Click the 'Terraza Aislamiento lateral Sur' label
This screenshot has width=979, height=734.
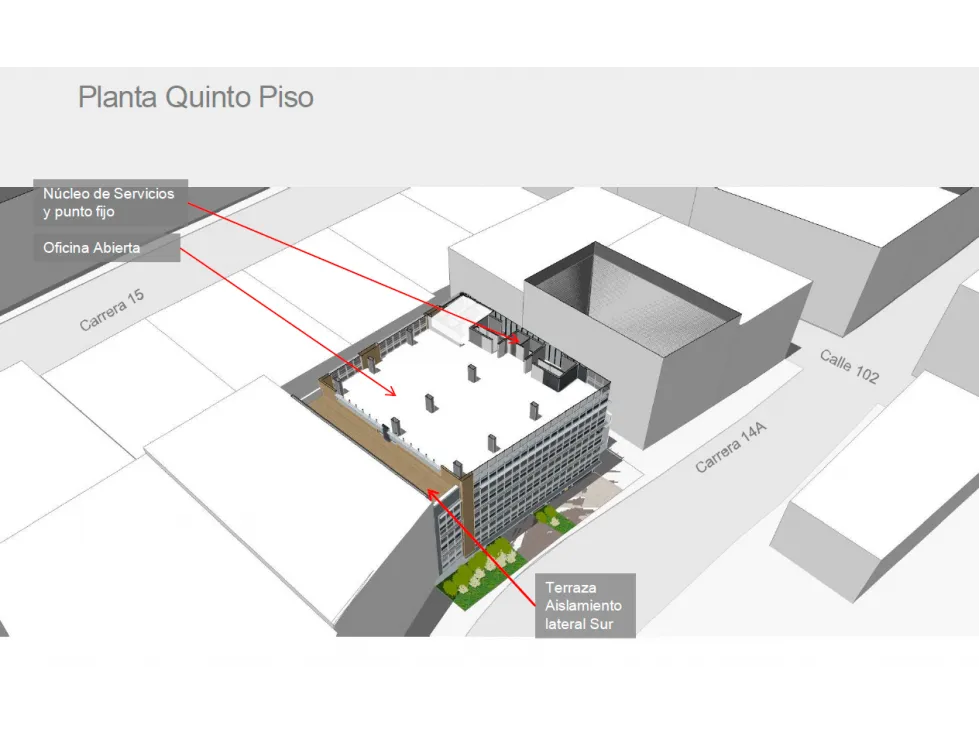[585, 605]
